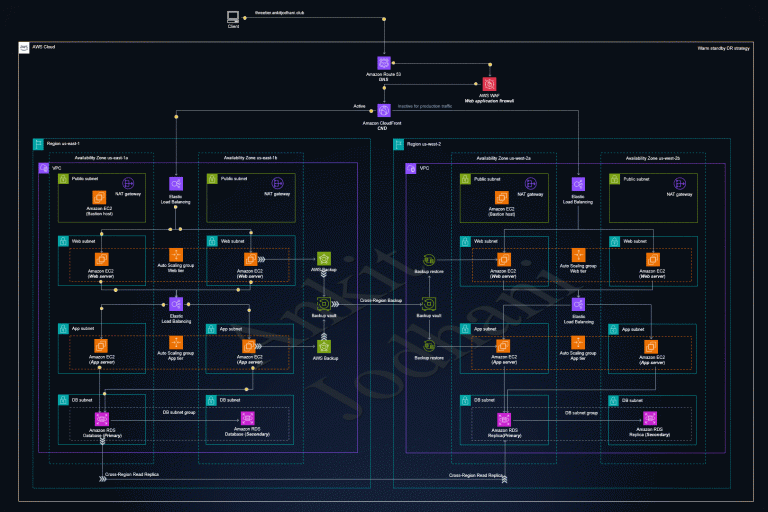The width and height of the screenshot is (768, 512).
Task: Select the Region us-east-1 flag icon
Action: point(38,144)
